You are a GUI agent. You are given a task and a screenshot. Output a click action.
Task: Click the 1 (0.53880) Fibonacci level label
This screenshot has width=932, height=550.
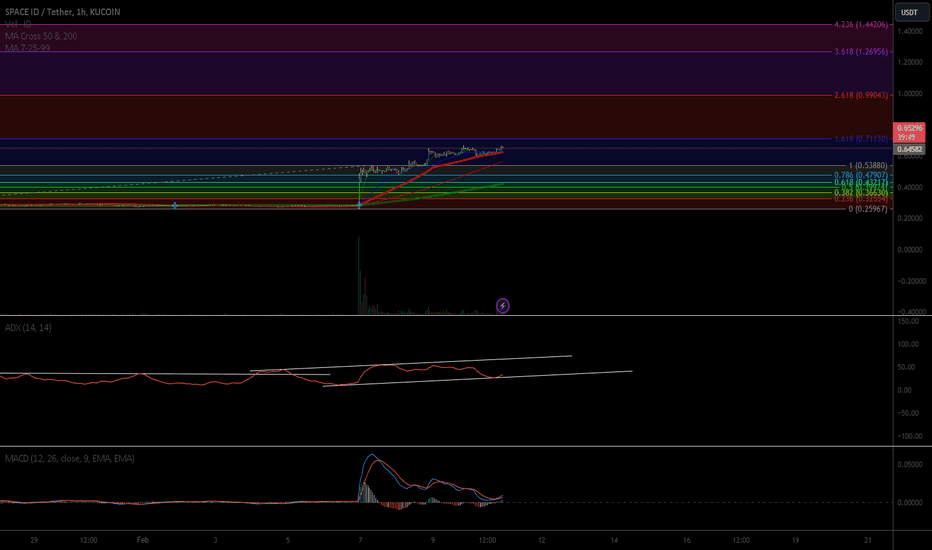pyautogui.click(x=868, y=165)
